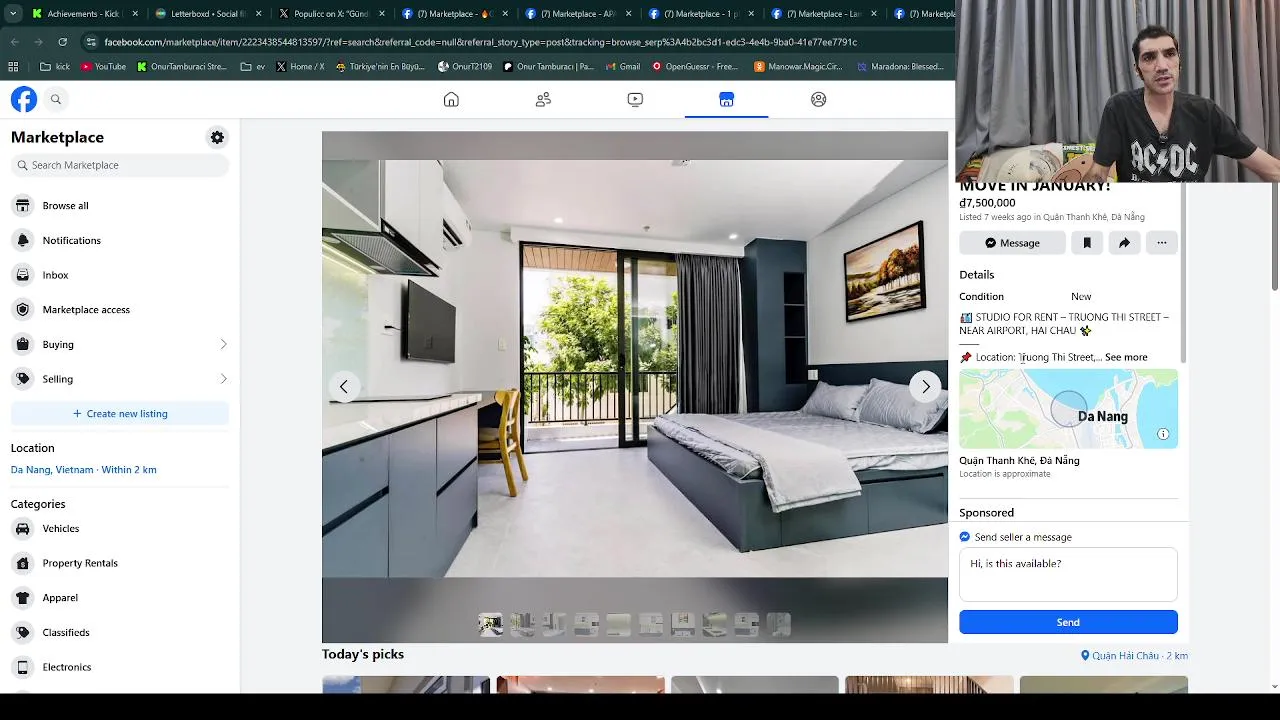Open YouTube bookmark
The image size is (1280, 720).
pos(103,67)
